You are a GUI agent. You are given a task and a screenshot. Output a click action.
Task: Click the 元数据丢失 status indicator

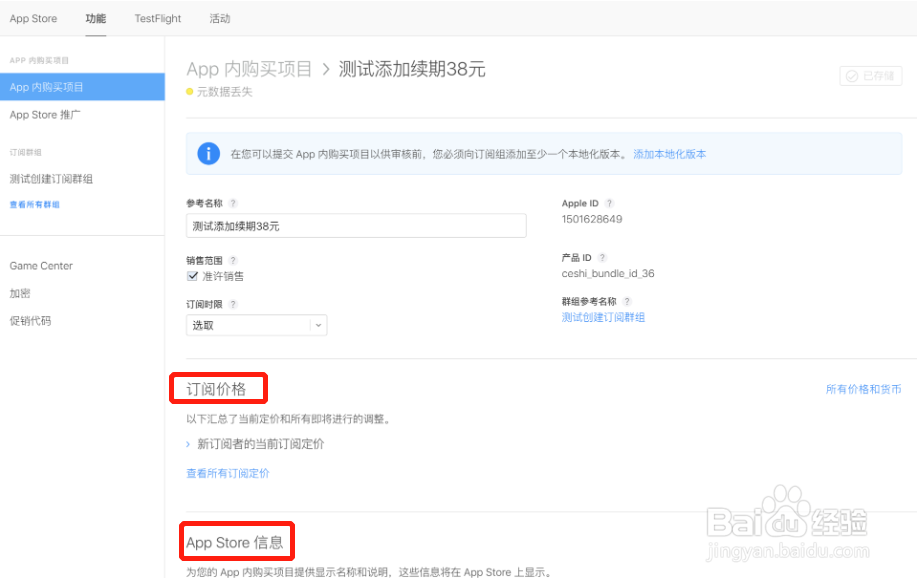click(x=219, y=92)
